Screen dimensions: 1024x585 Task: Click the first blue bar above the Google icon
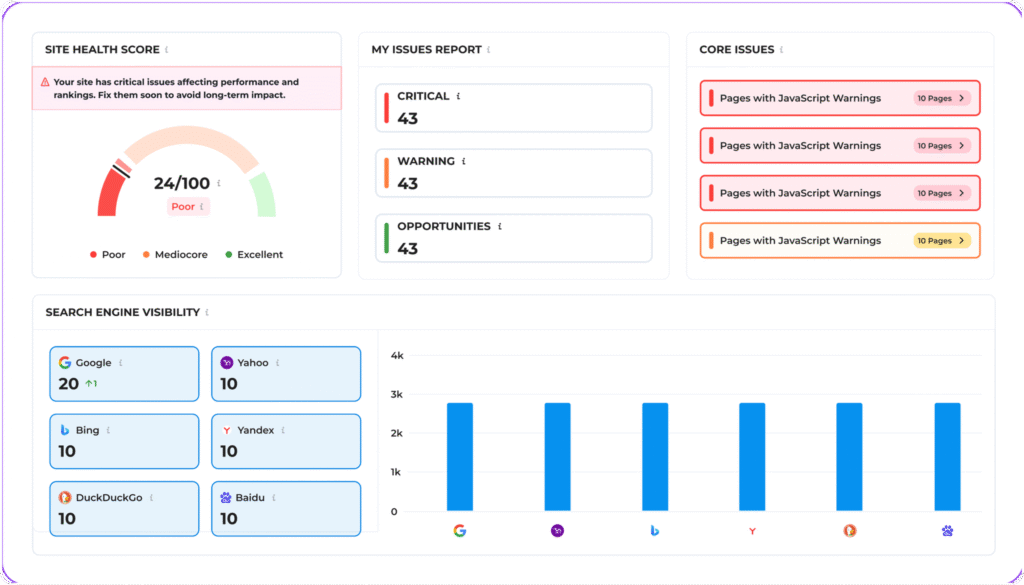(460, 457)
